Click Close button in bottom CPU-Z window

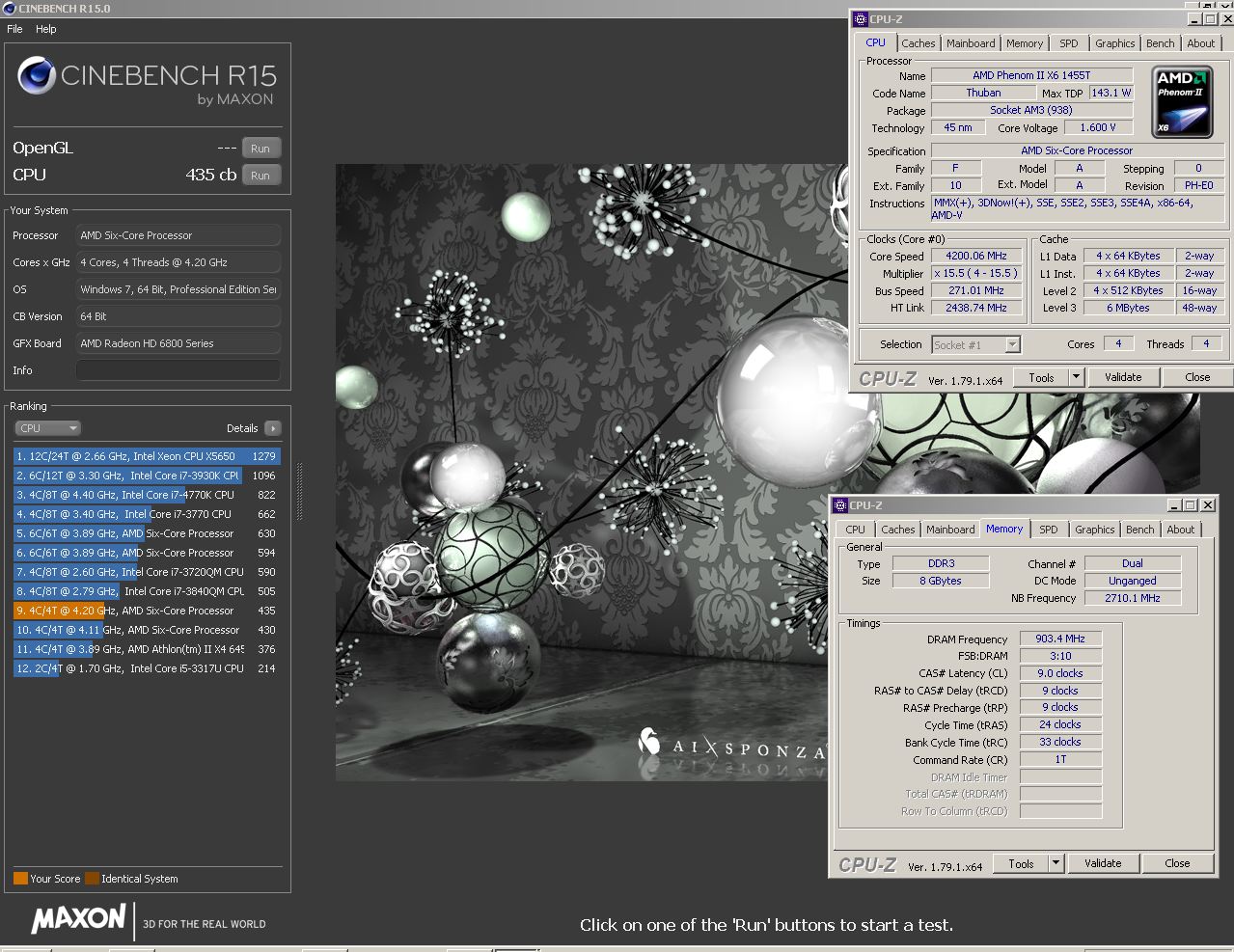1177,864
